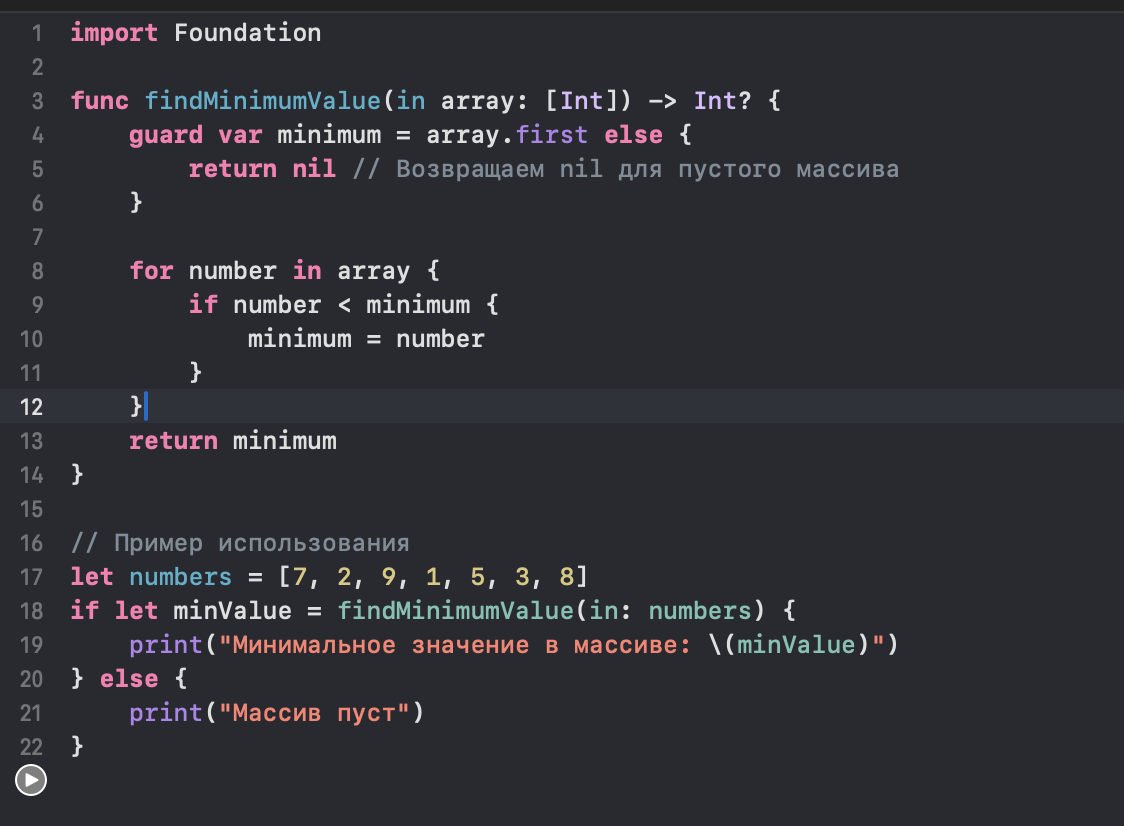The width and height of the screenshot is (1124, 826).
Task: Click 'Foundation' on line 1
Action: click(x=247, y=33)
